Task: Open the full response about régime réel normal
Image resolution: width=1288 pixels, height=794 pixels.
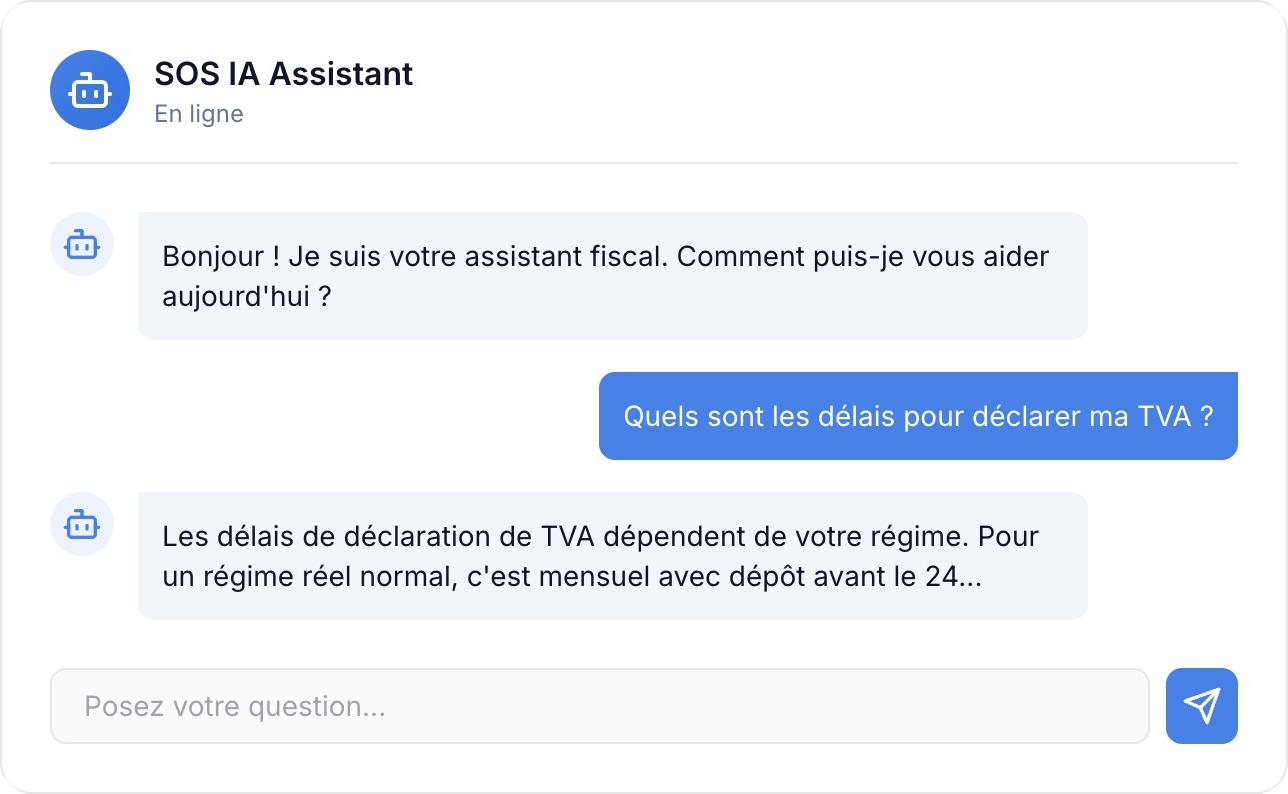Action: pos(612,555)
